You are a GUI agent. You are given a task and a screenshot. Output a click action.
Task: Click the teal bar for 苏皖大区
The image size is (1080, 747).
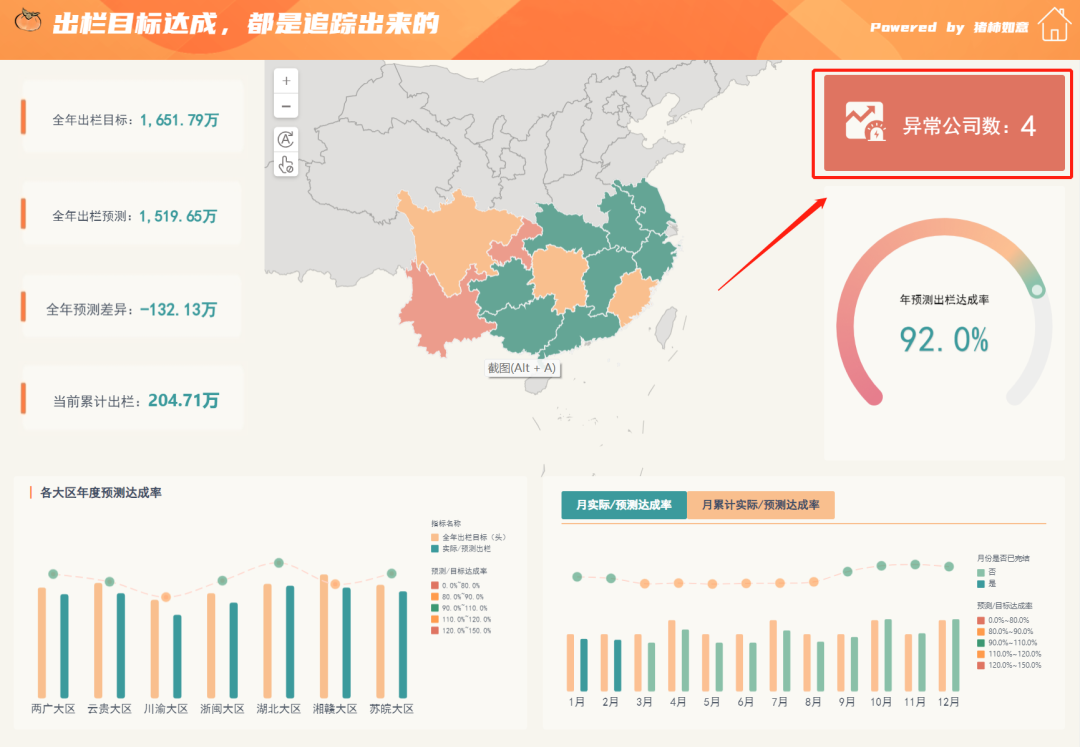403,644
